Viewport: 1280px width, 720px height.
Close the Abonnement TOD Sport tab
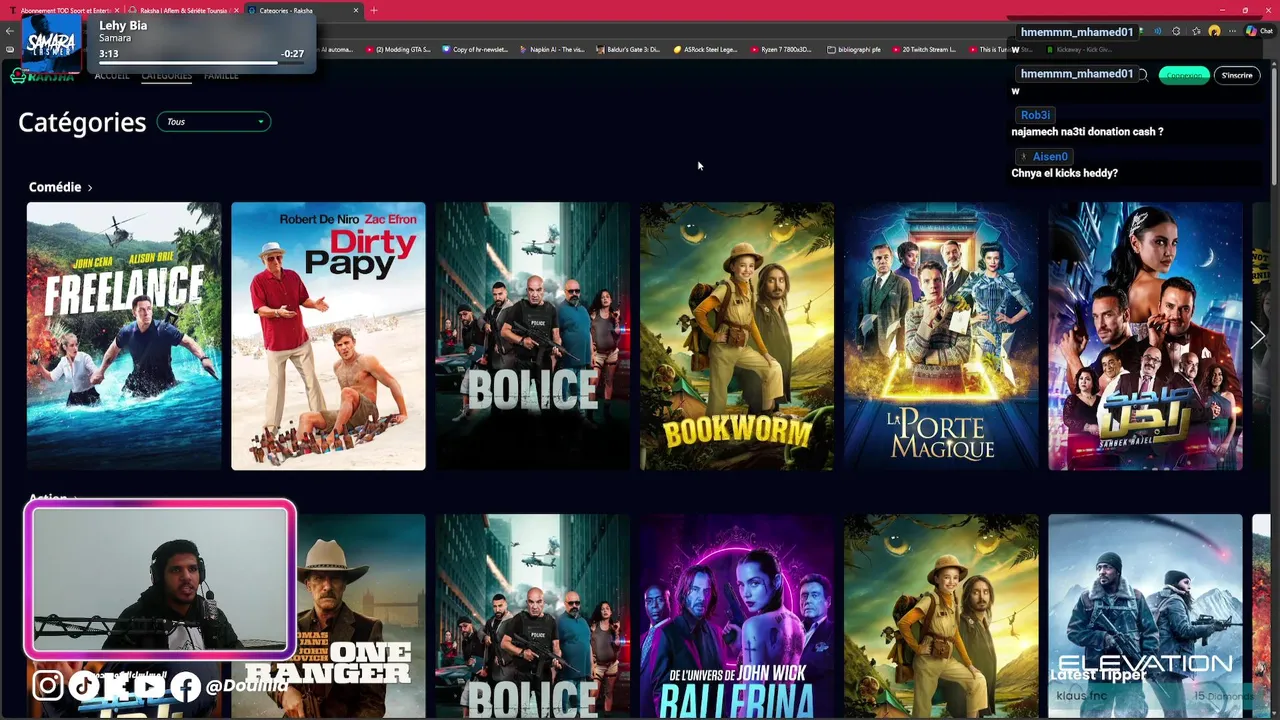116,10
